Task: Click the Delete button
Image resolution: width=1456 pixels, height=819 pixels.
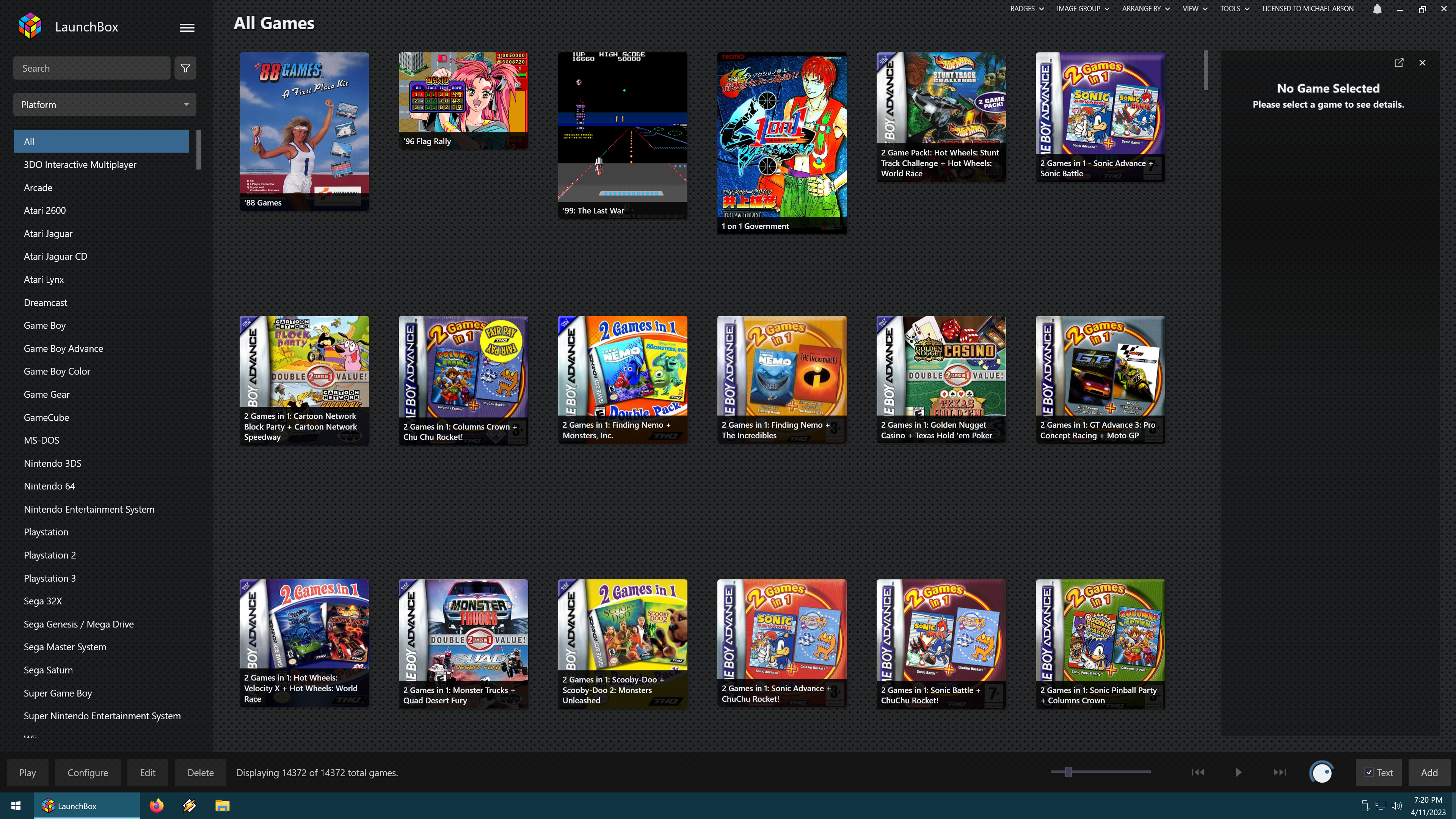Action: point(201,772)
